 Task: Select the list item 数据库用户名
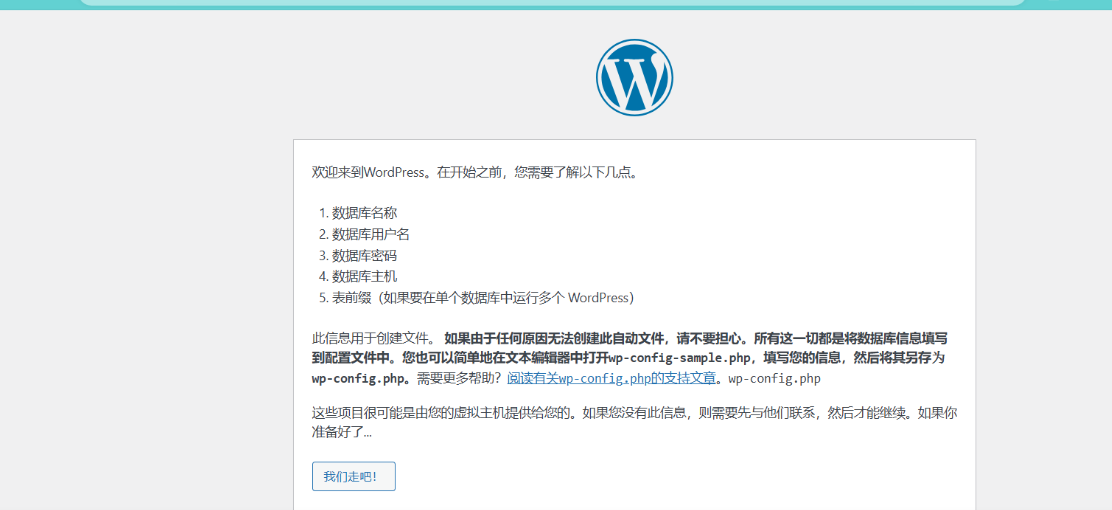(x=371, y=234)
